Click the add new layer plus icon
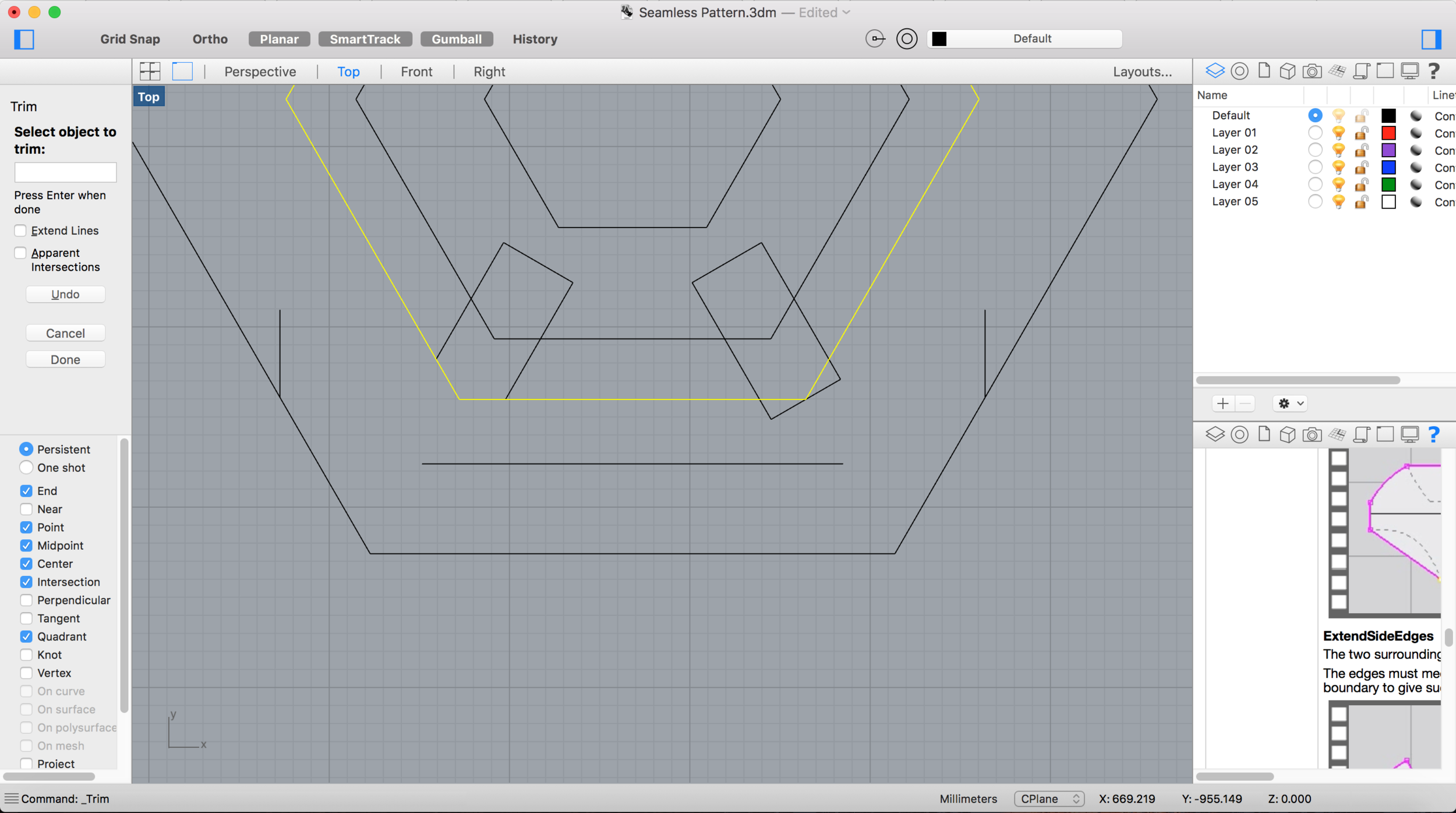 click(1222, 403)
